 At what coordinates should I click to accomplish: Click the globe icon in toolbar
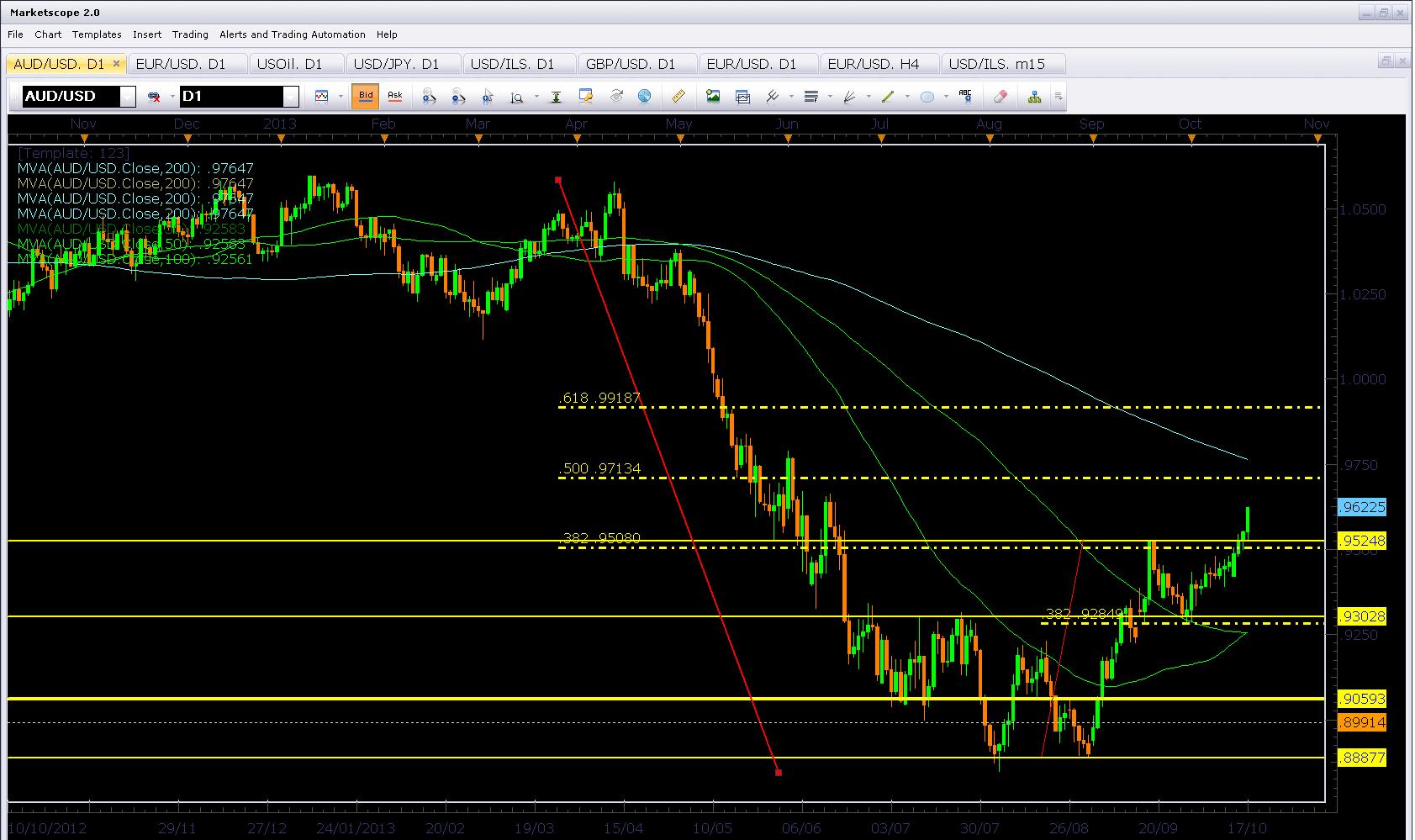[x=644, y=97]
